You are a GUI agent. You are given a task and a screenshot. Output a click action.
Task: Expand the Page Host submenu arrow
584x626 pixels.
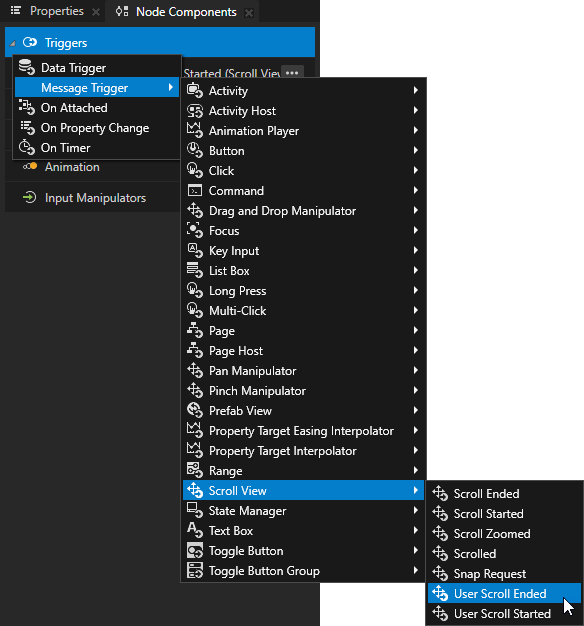tap(416, 351)
